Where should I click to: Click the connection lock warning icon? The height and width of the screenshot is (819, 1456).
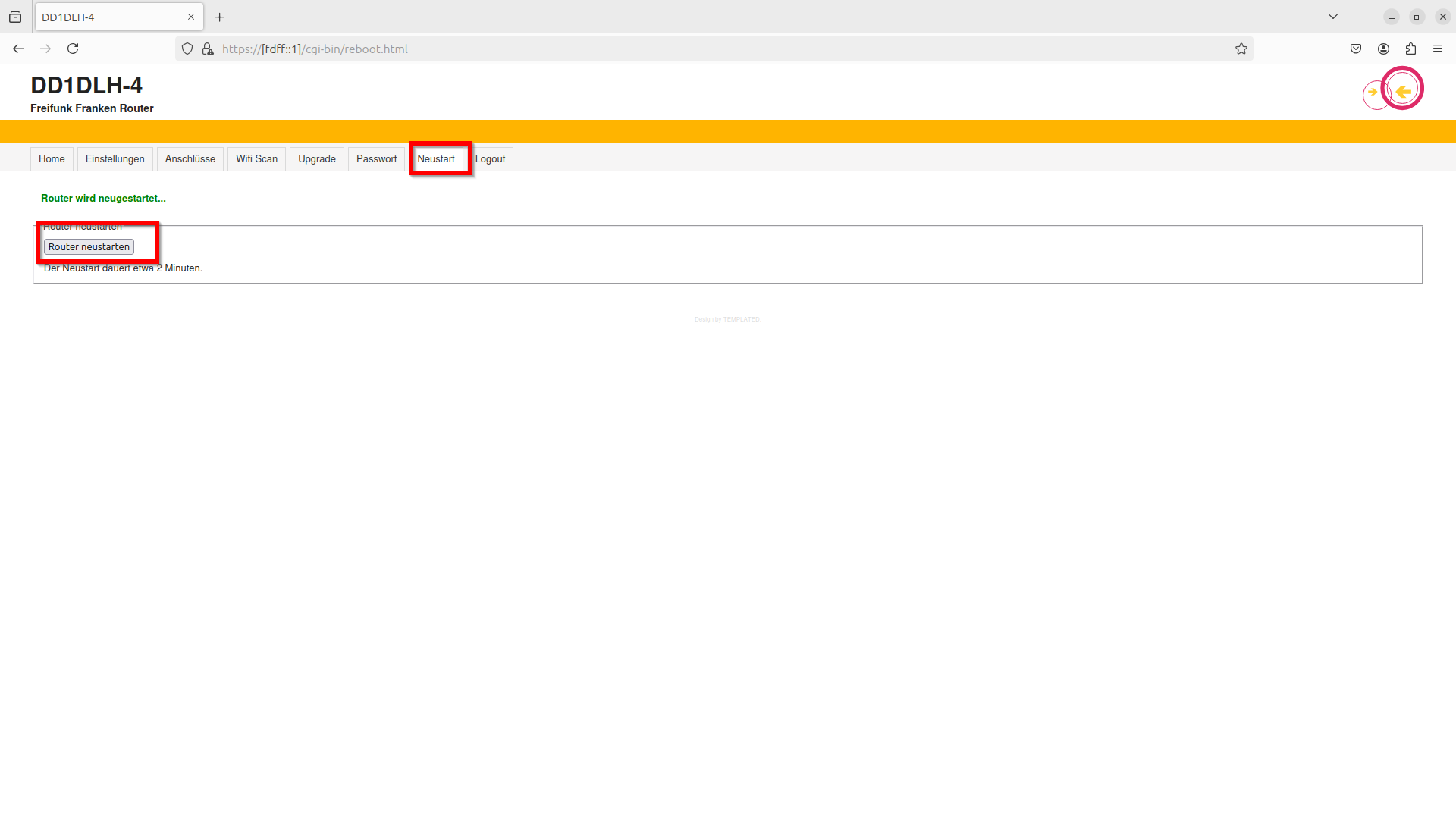pos(208,49)
